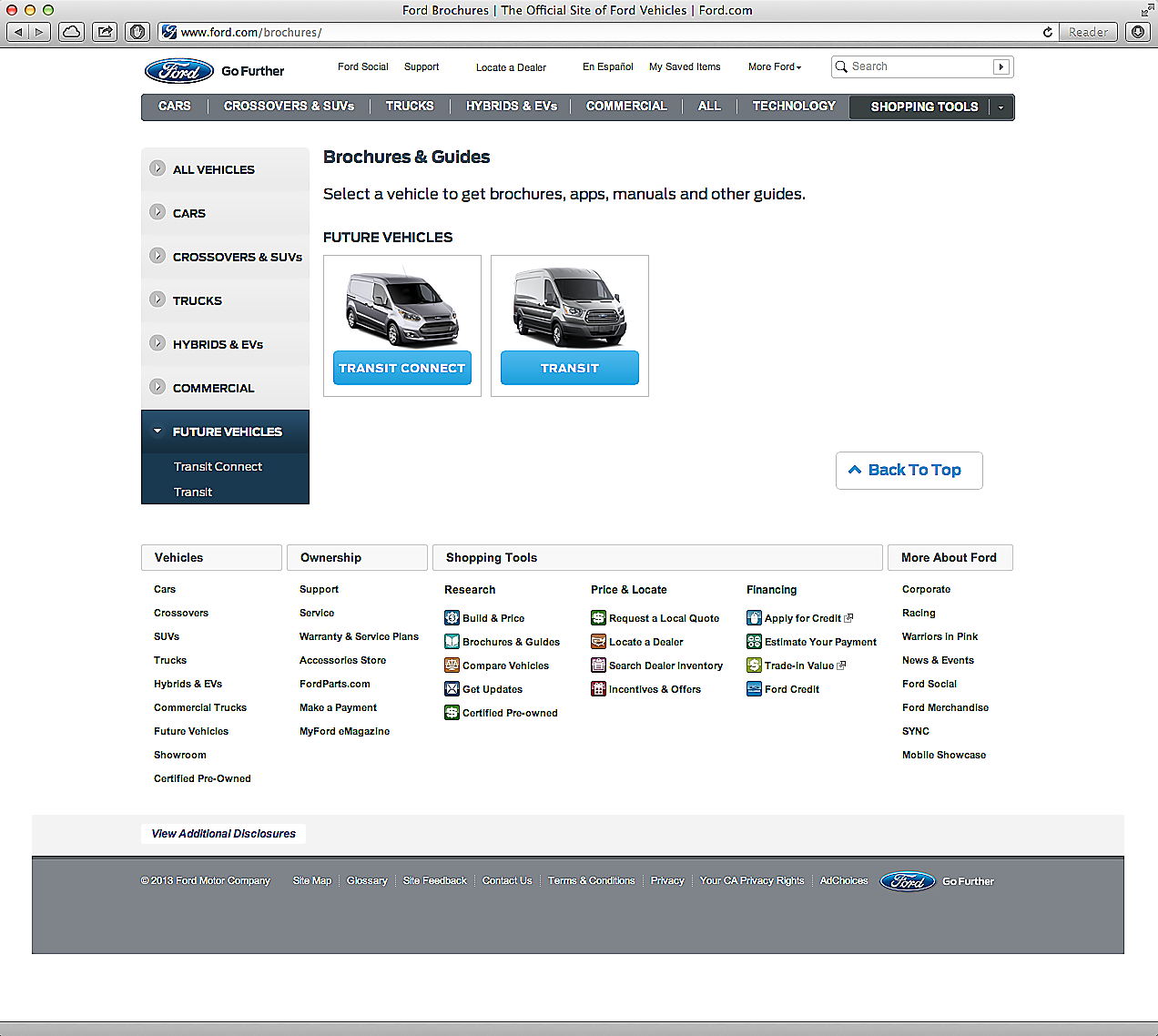Click the Build & Price icon

tap(452, 618)
